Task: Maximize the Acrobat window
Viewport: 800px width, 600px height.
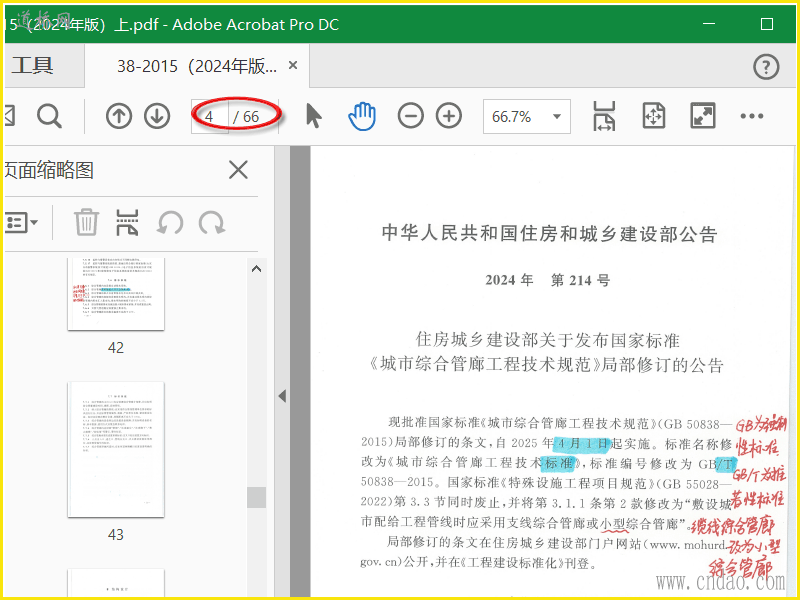Action: (767, 24)
